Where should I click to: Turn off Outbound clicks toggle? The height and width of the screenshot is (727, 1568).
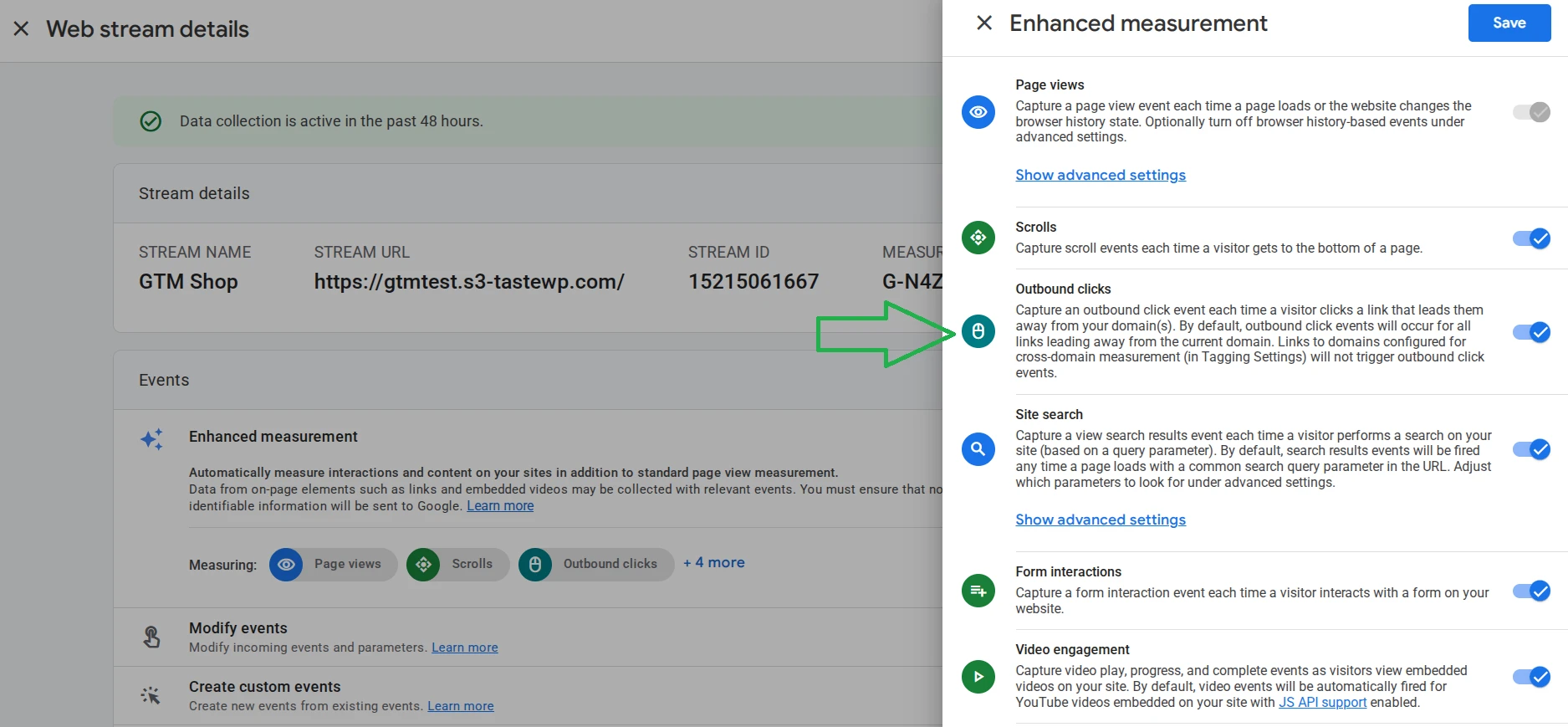tap(1531, 332)
